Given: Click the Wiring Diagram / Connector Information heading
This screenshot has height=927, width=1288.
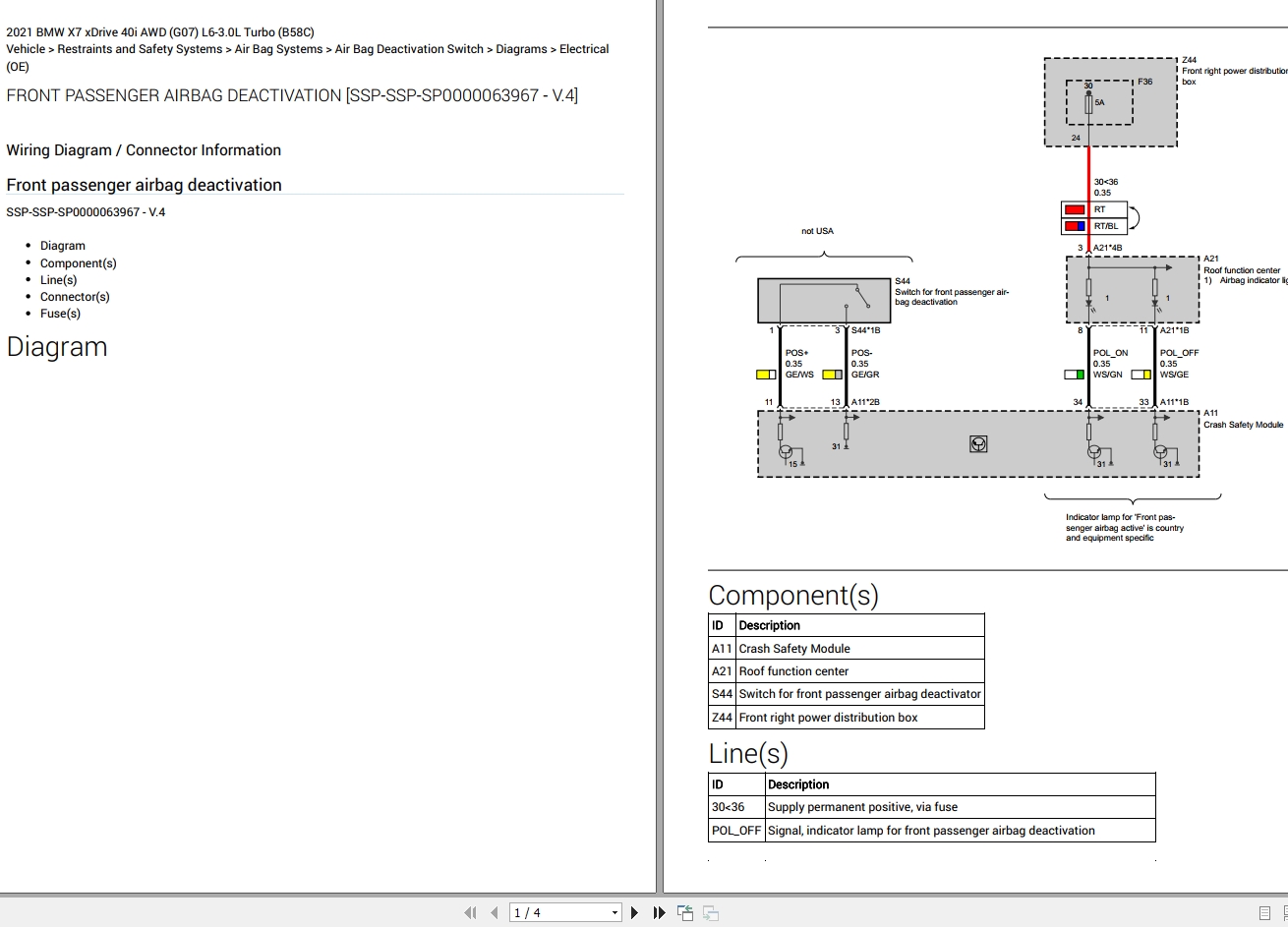Looking at the screenshot, I should 144,150.
